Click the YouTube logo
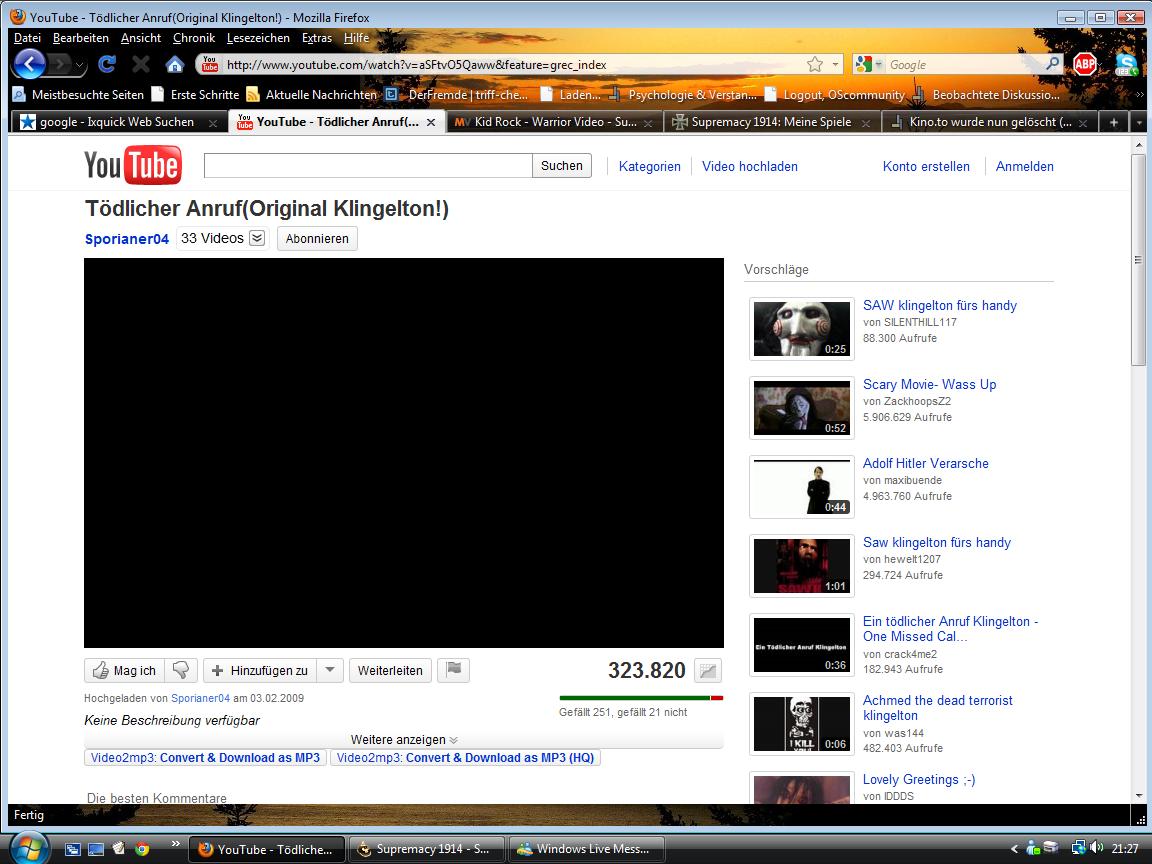 coord(132,165)
